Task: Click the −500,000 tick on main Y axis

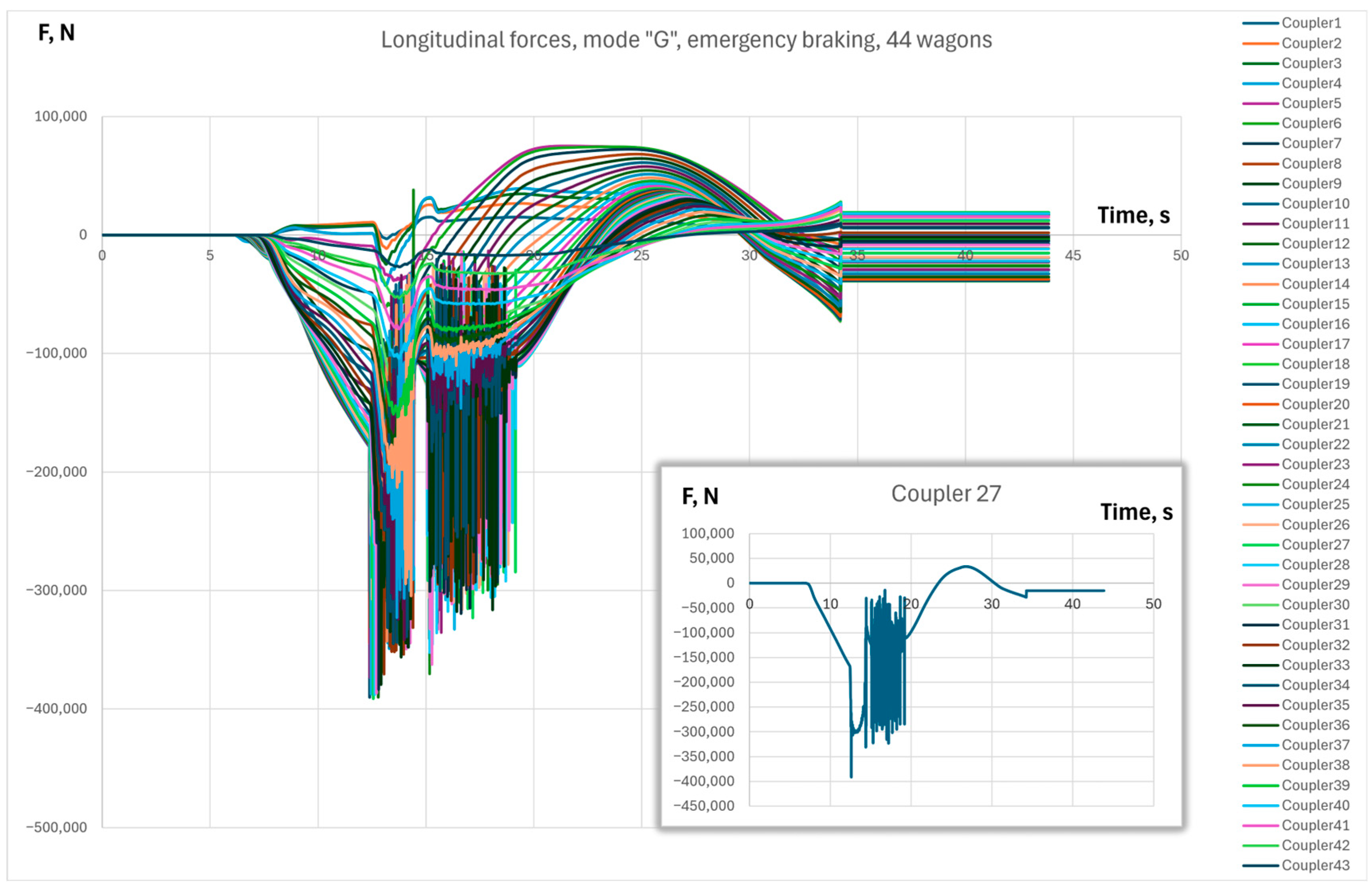Action: click(x=57, y=827)
